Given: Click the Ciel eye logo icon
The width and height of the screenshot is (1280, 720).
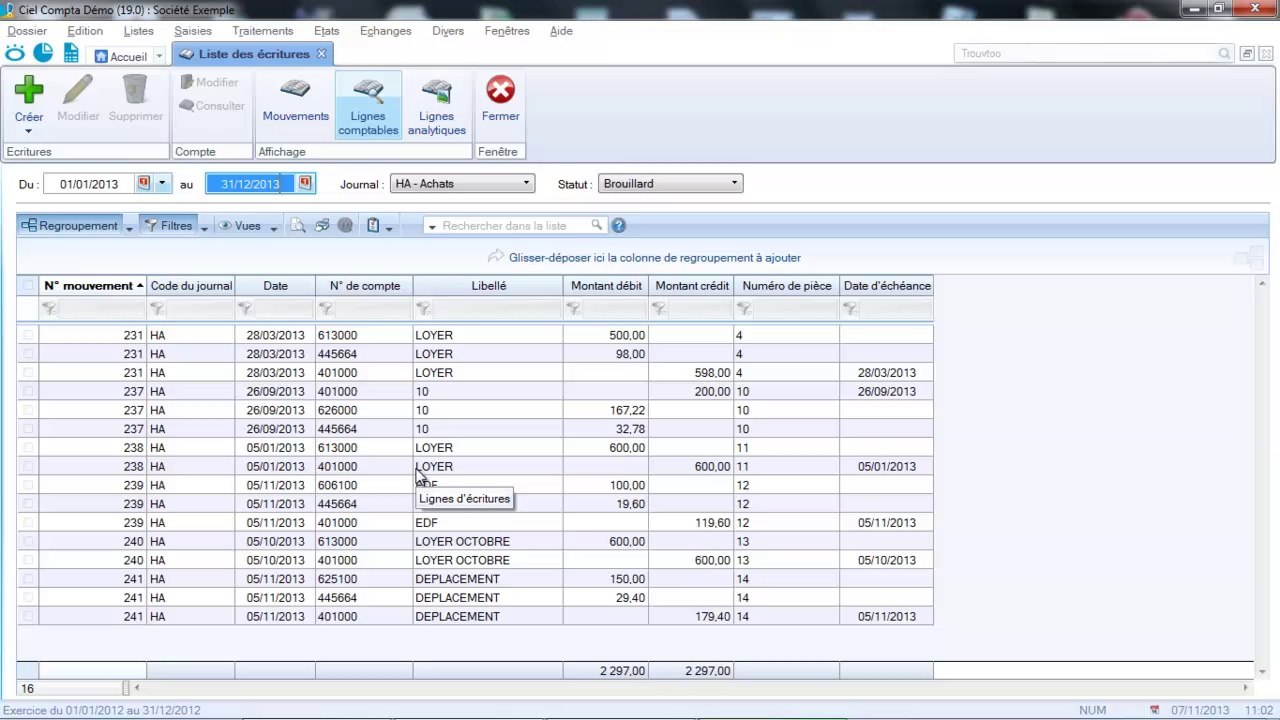Looking at the screenshot, I should pos(15,54).
